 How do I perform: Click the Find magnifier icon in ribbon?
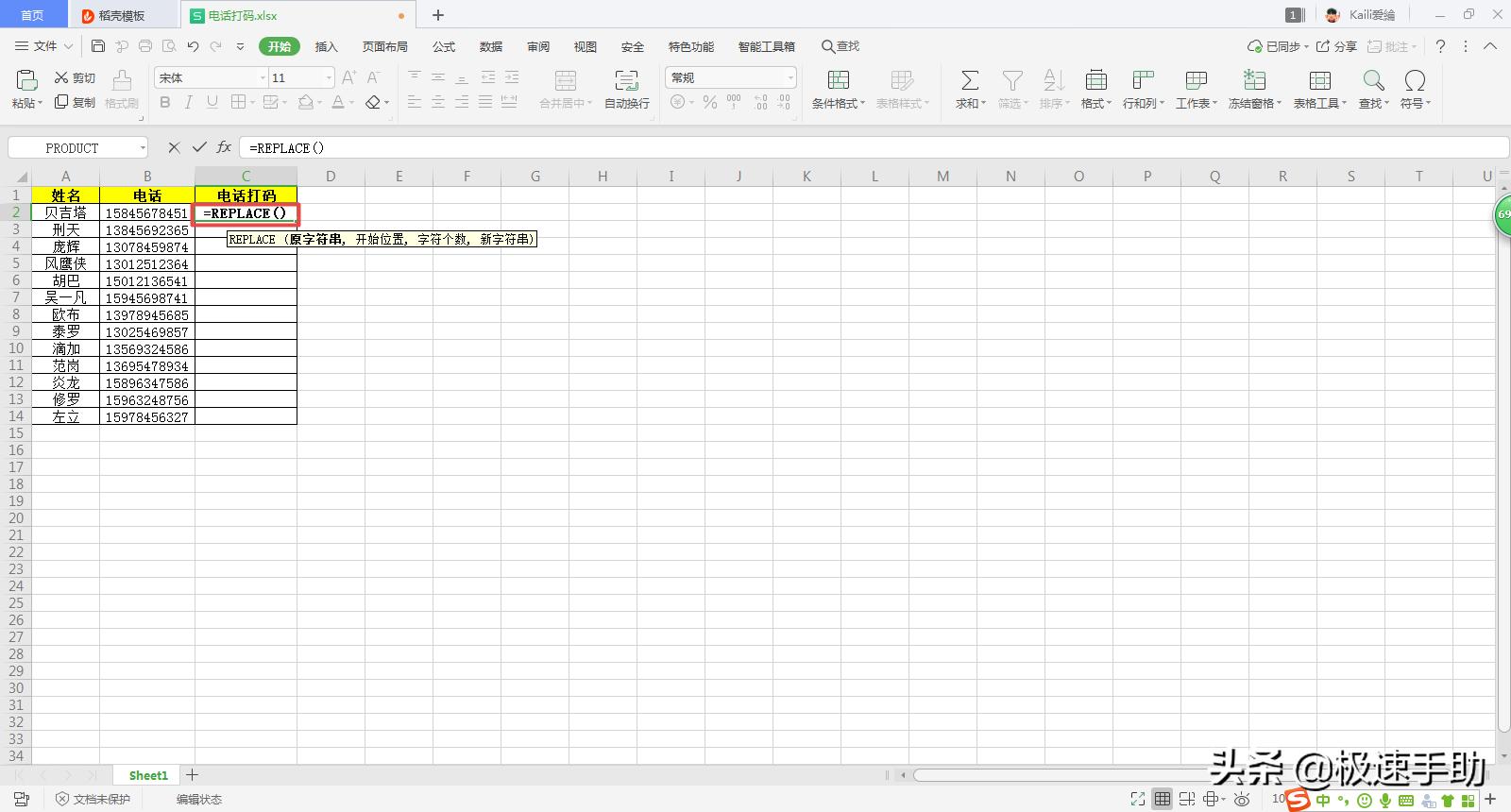point(1373,80)
